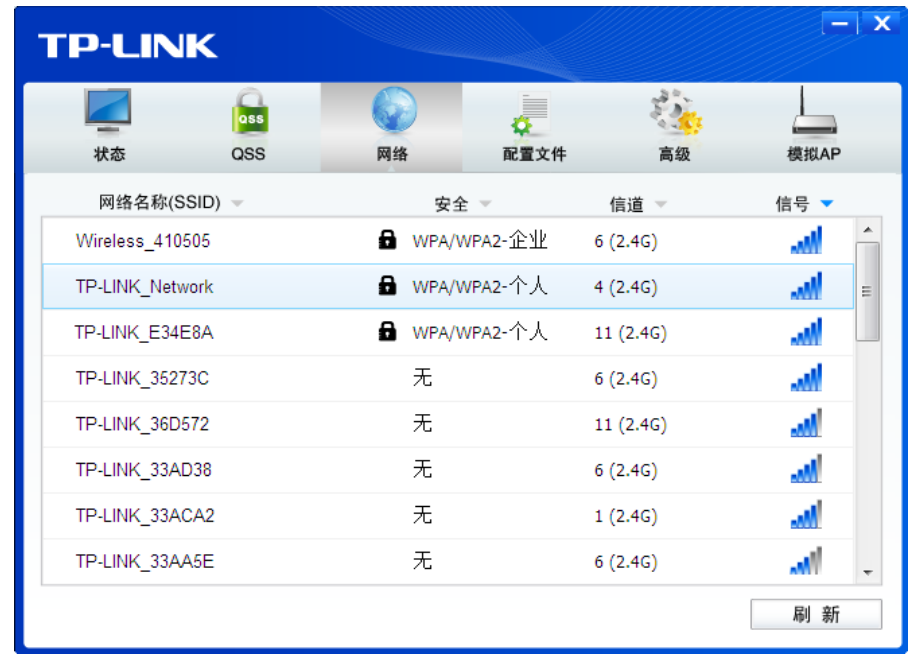
Task: Click the lock icon beside TP-LINK_Network
Action: (x=387, y=286)
